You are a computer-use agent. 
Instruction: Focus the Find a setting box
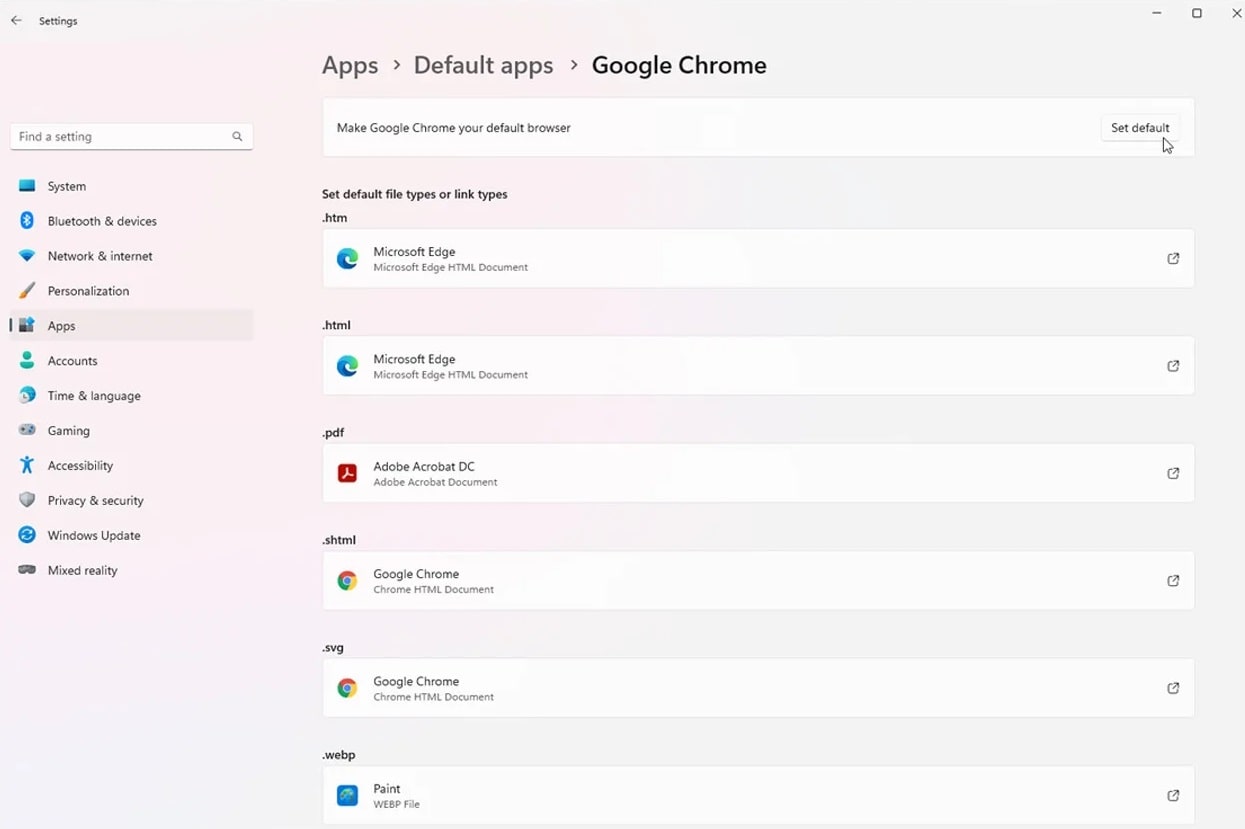coord(131,136)
